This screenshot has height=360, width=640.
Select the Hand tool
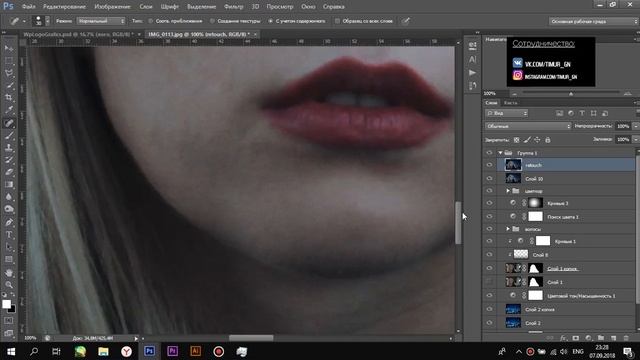pyautogui.click(x=9, y=273)
